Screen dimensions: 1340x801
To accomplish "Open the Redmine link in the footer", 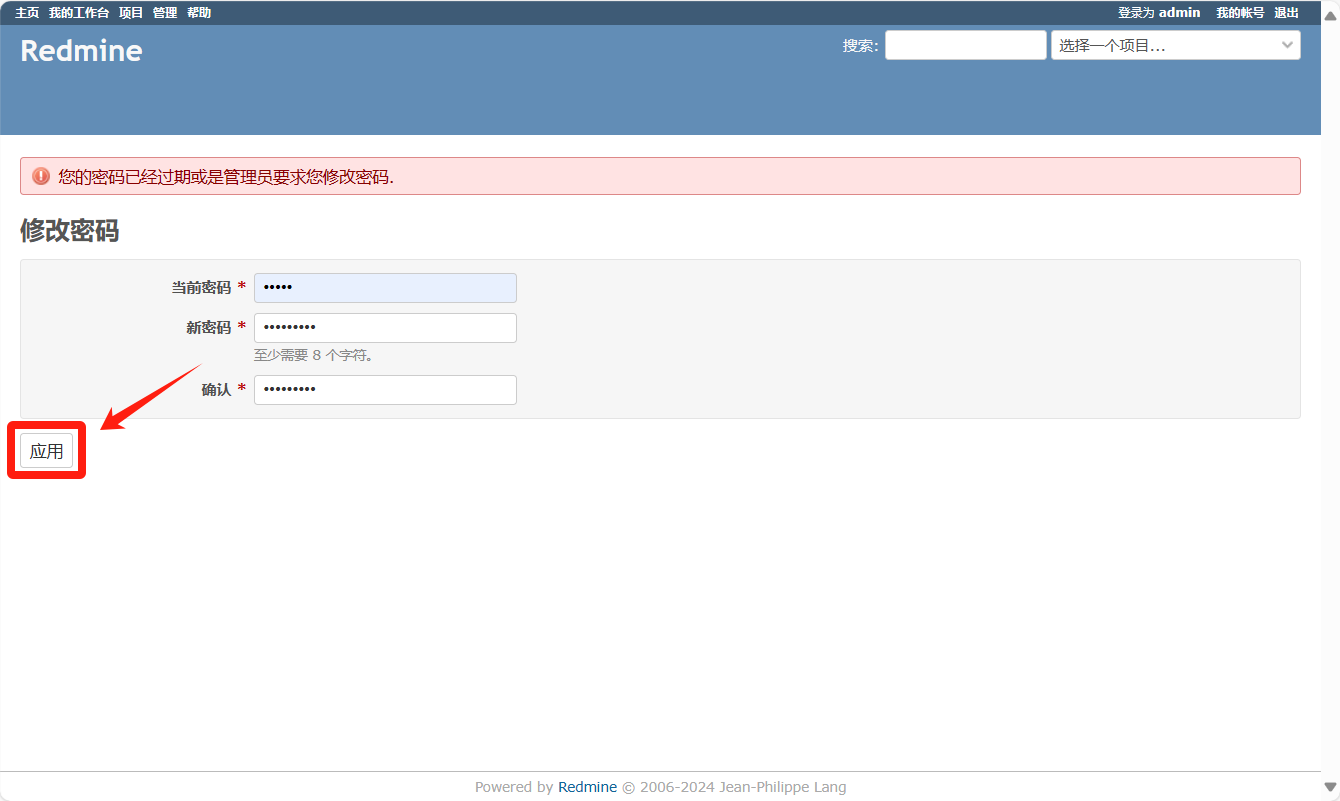I will tap(587, 787).
